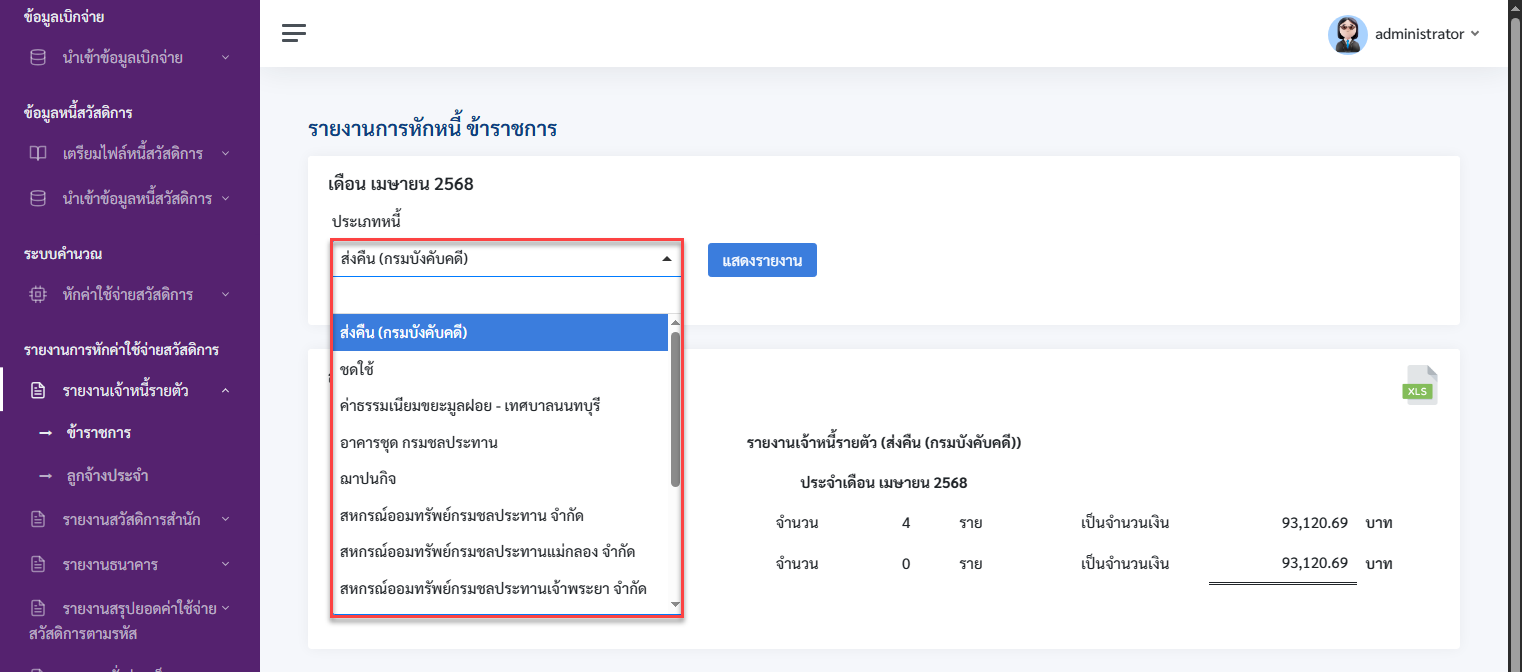1522x672 pixels.
Task: Click the count value 4
Action: (906, 522)
